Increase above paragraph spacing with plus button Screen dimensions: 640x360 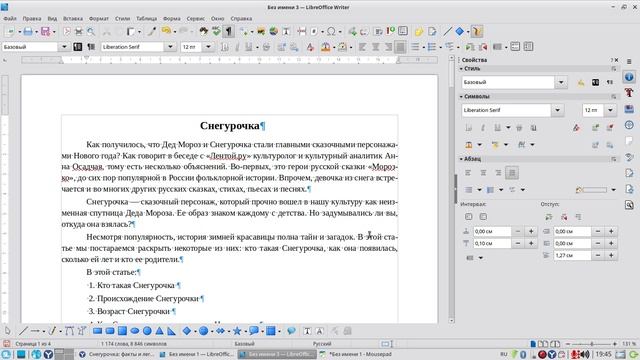coord(531,231)
